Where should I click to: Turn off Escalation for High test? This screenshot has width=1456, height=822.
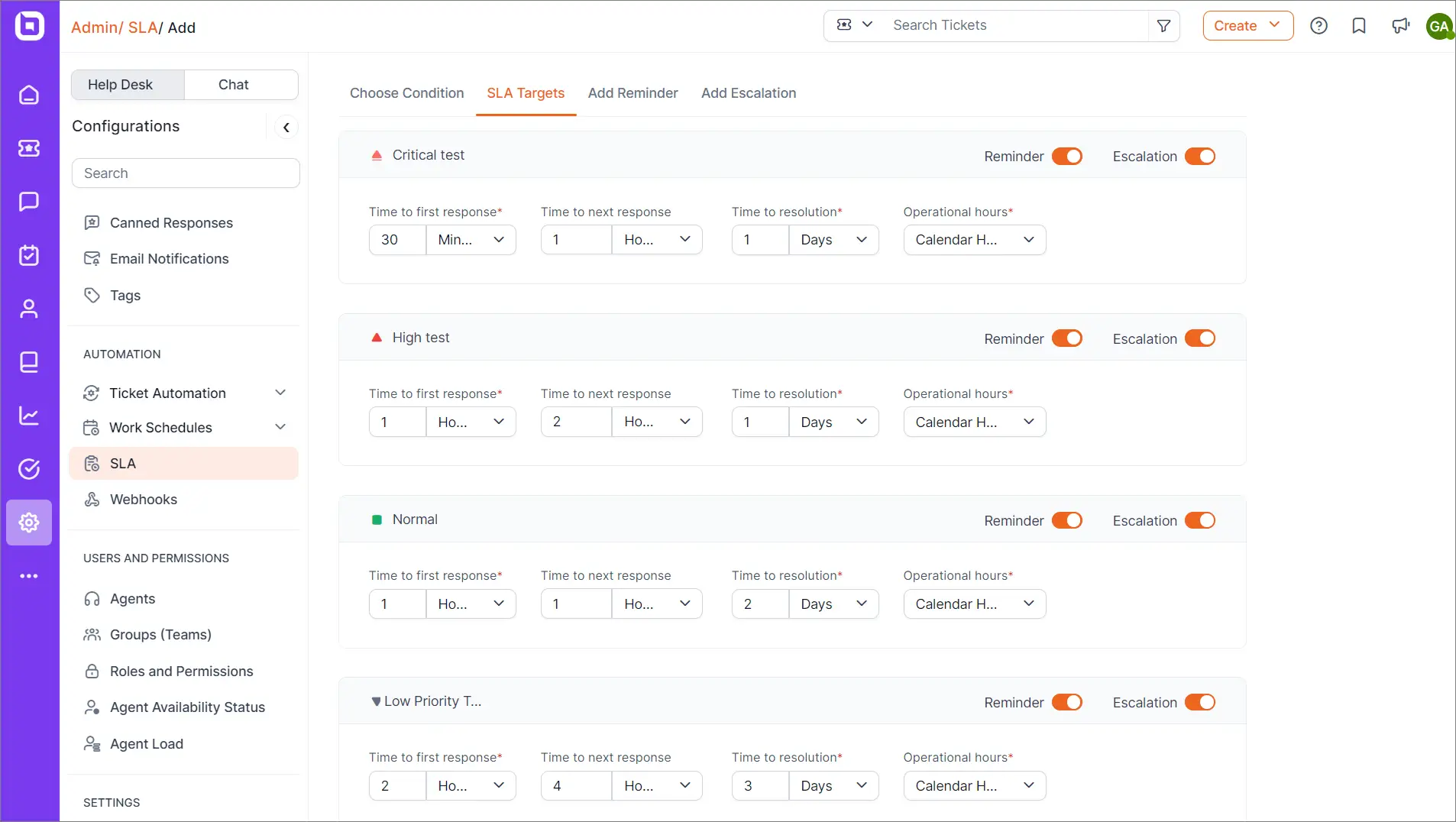(x=1200, y=338)
